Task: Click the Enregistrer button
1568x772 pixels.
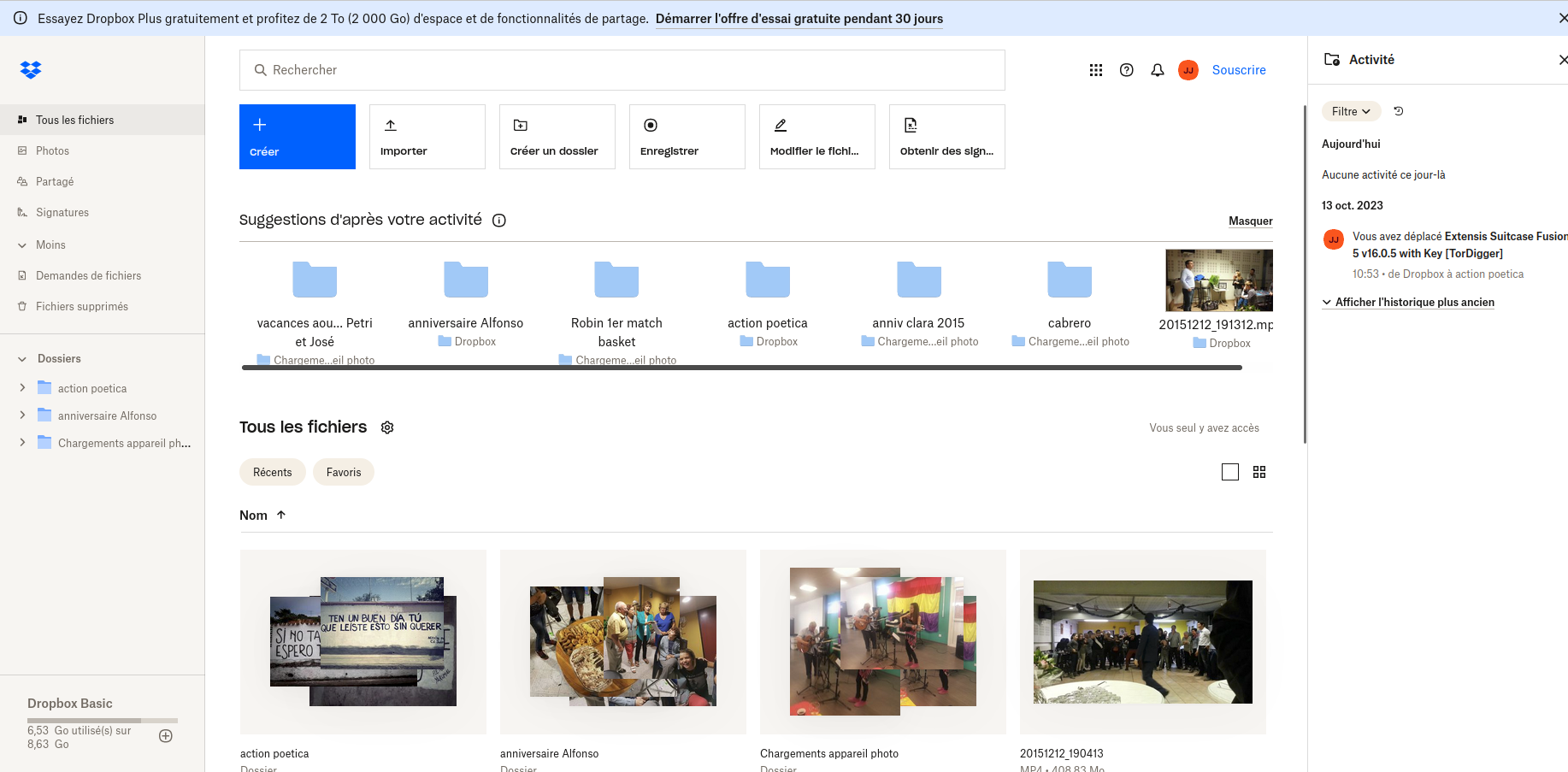Action: (x=687, y=137)
